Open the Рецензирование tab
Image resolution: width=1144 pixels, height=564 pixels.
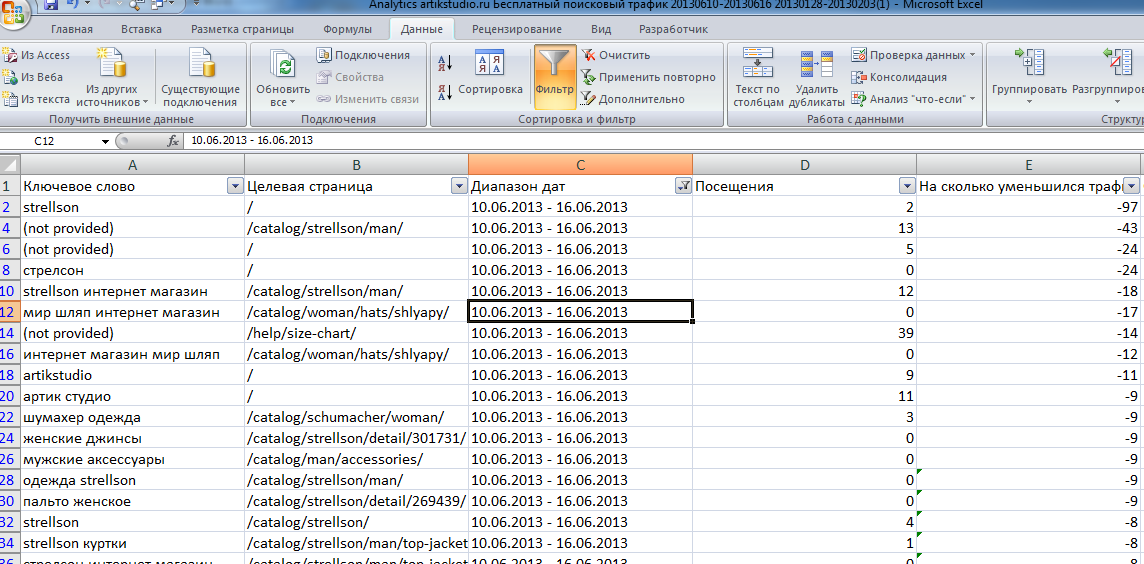point(517,29)
